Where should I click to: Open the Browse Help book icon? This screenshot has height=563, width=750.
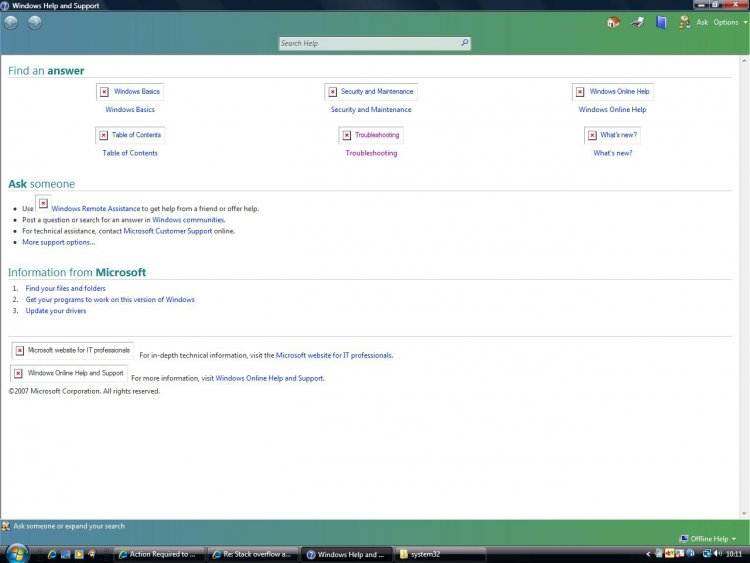(661, 22)
